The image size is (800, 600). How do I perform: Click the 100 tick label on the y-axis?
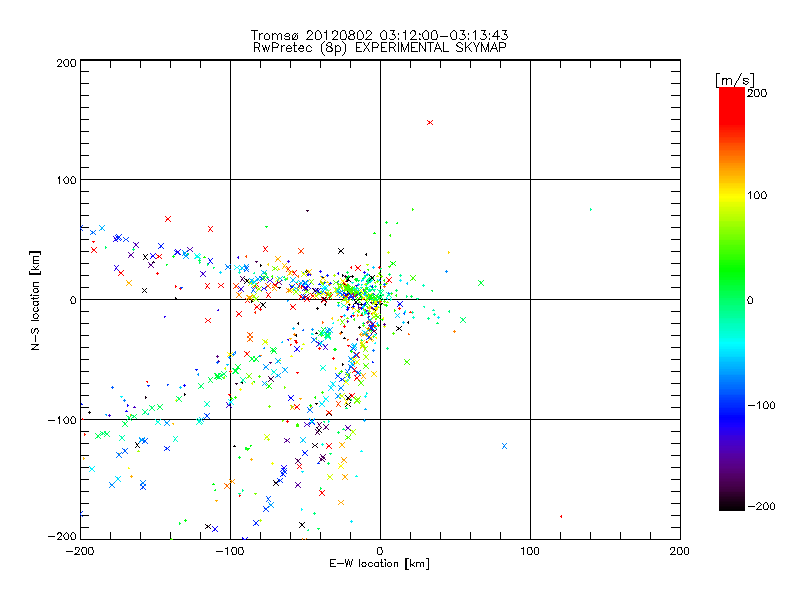click(x=64, y=180)
